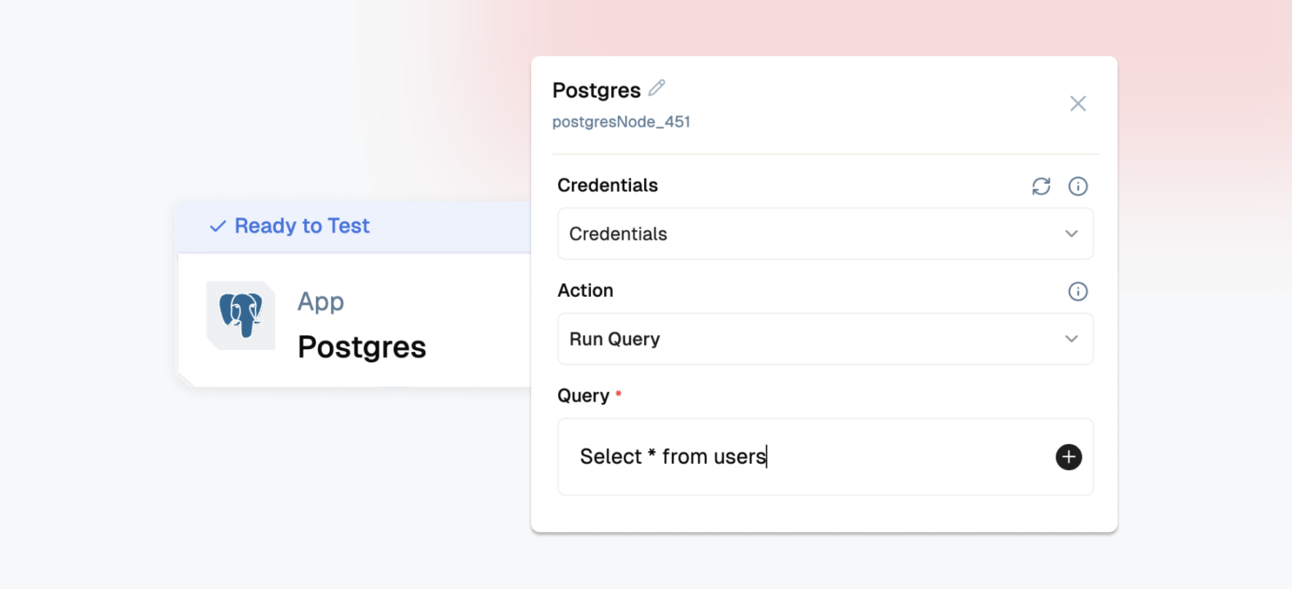Click the Query field label
1292x589 pixels.
click(583, 396)
